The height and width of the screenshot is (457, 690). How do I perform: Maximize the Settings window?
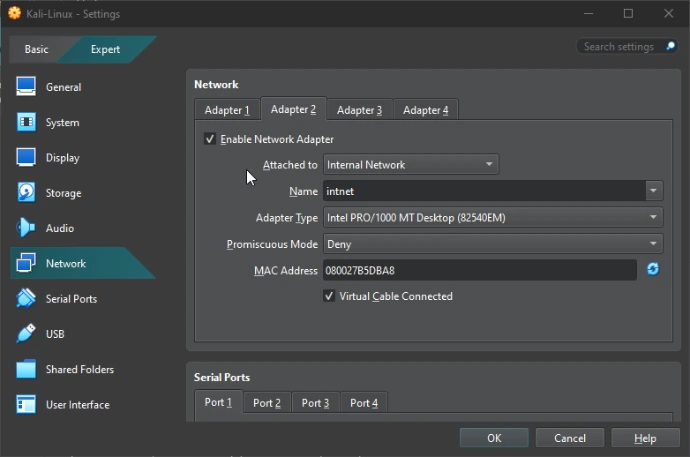click(x=628, y=14)
